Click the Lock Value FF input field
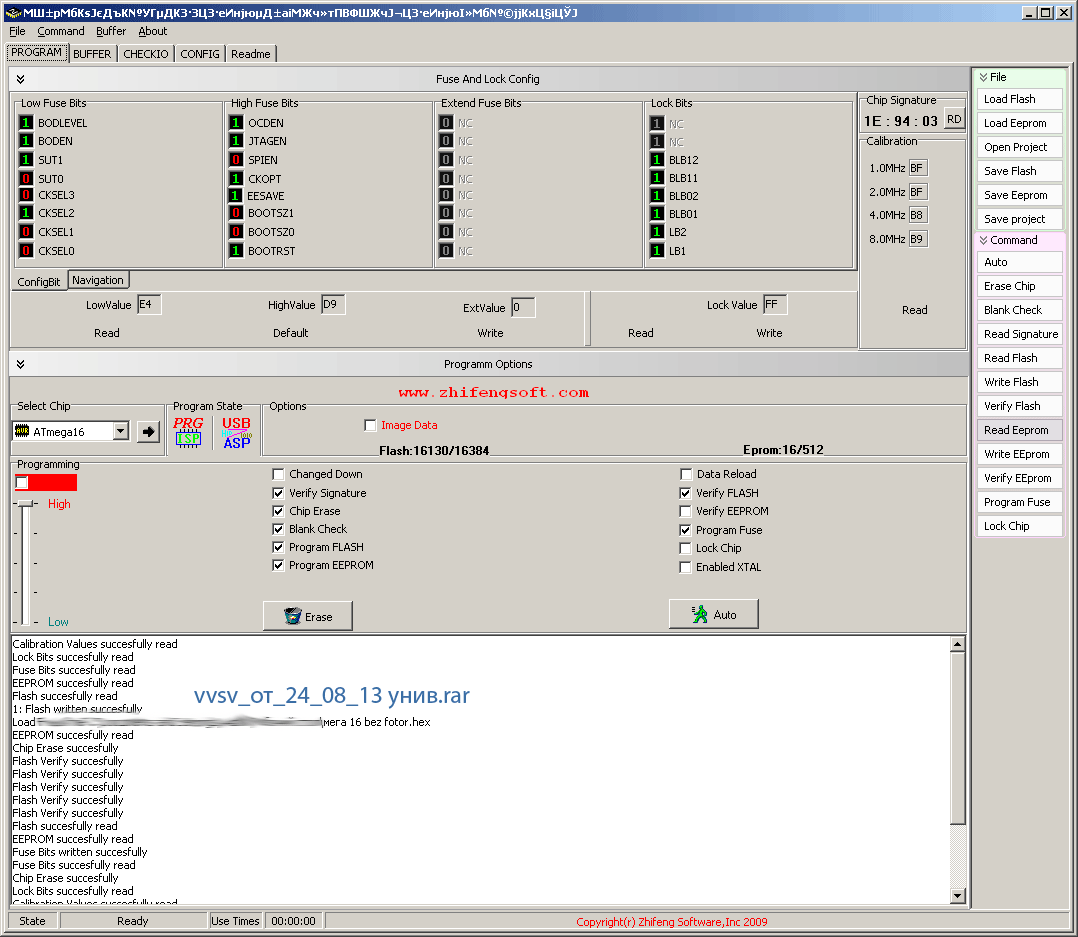Viewport: 1078px width, 937px height. click(776, 305)
